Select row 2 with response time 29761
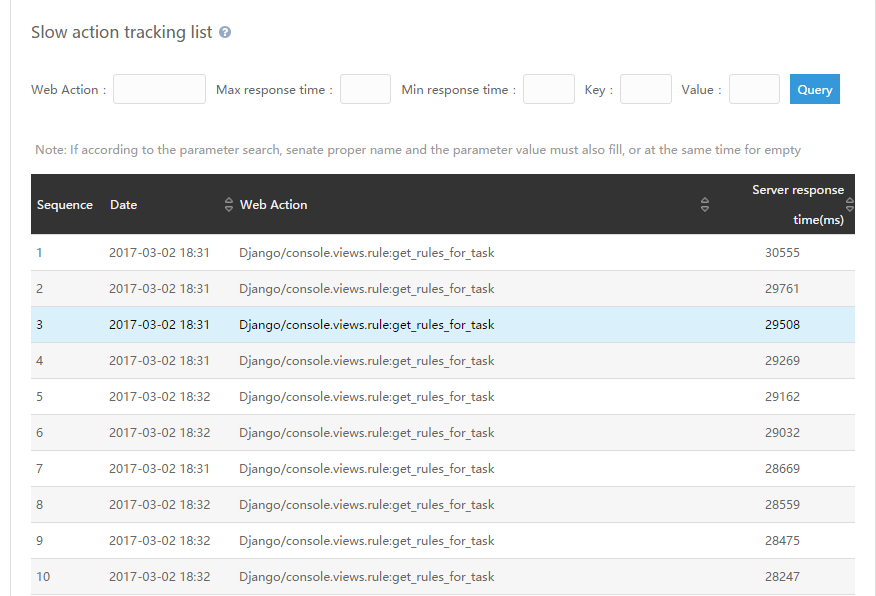Image resolution: width=876 pixels, height=596 pixels. pyautogui.click(x=781, y=289)
